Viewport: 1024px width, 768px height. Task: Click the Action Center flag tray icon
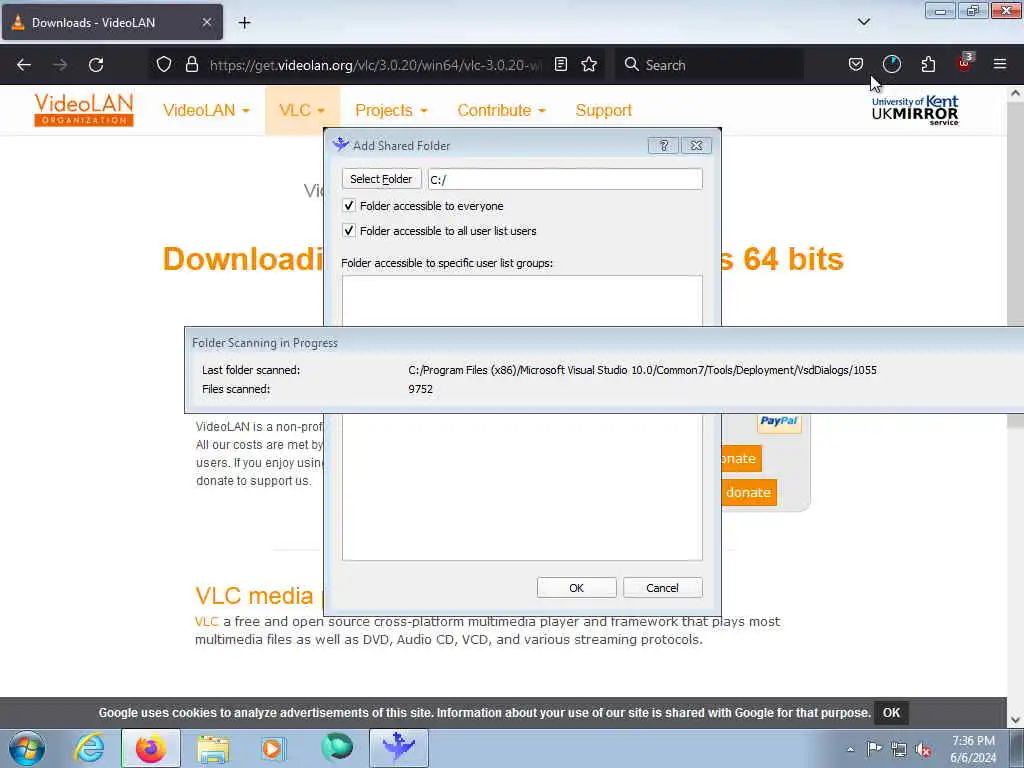(x=874, y=749)
